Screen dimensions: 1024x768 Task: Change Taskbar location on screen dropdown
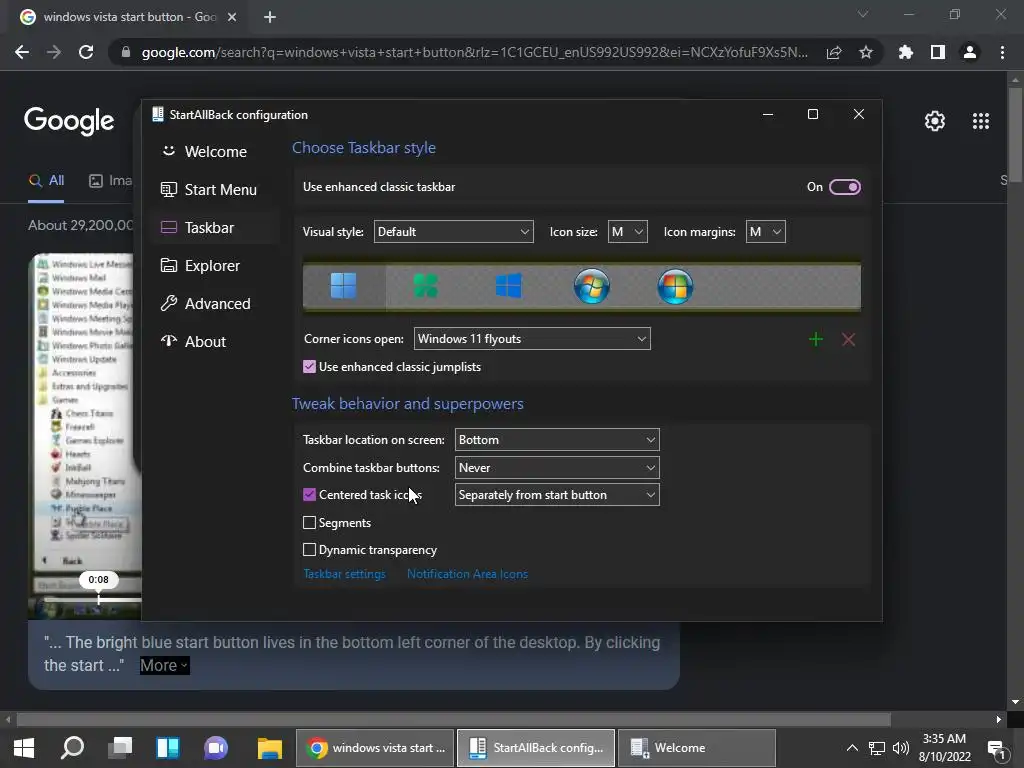click(557, 440)
